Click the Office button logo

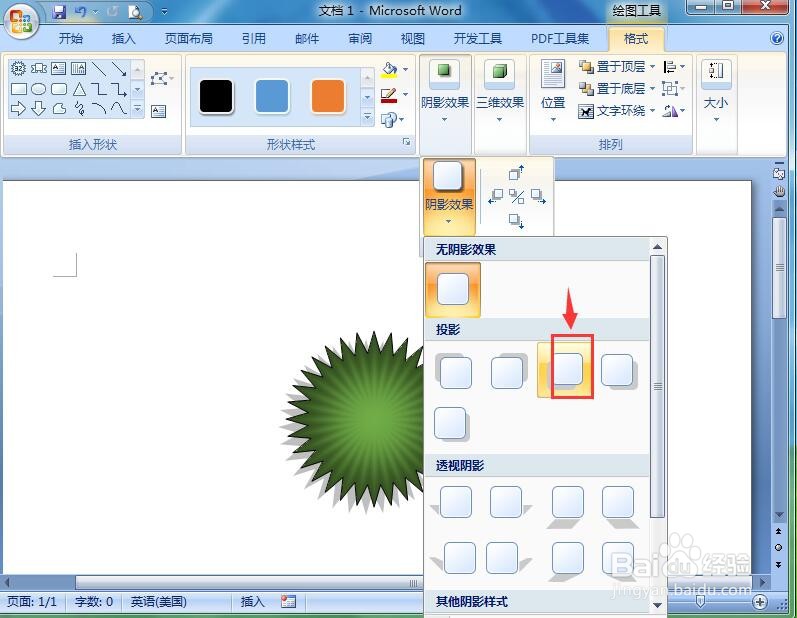[21, 21]
